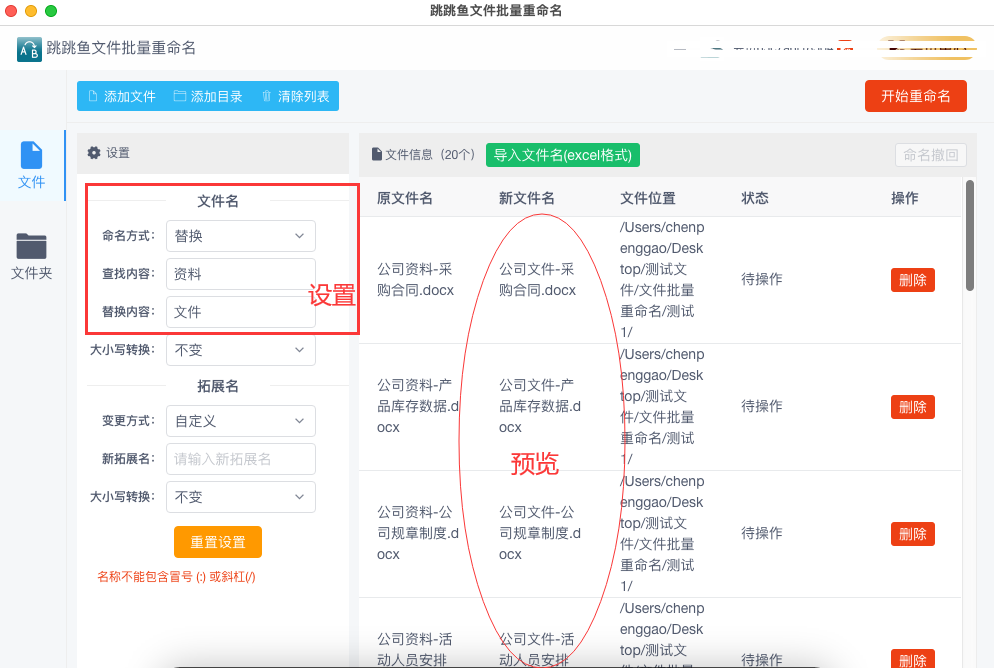Click new name 公司文件-公司规章制度.docx

pyautogui.click(x=539, y=533)
